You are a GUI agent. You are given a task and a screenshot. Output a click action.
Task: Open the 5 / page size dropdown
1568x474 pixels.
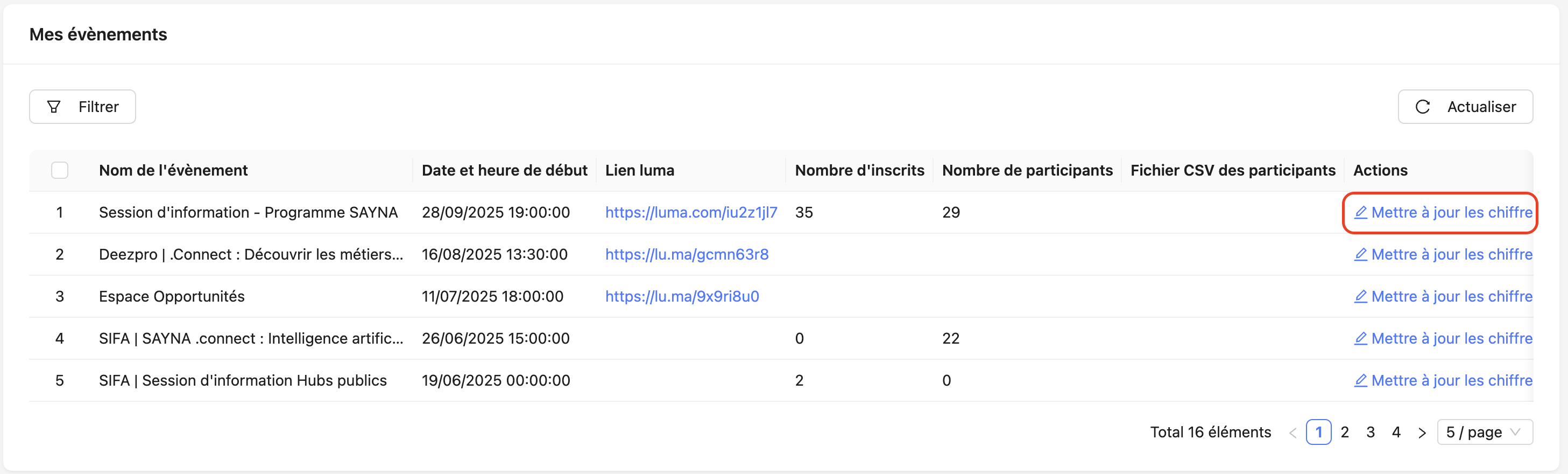(1484, 432)
